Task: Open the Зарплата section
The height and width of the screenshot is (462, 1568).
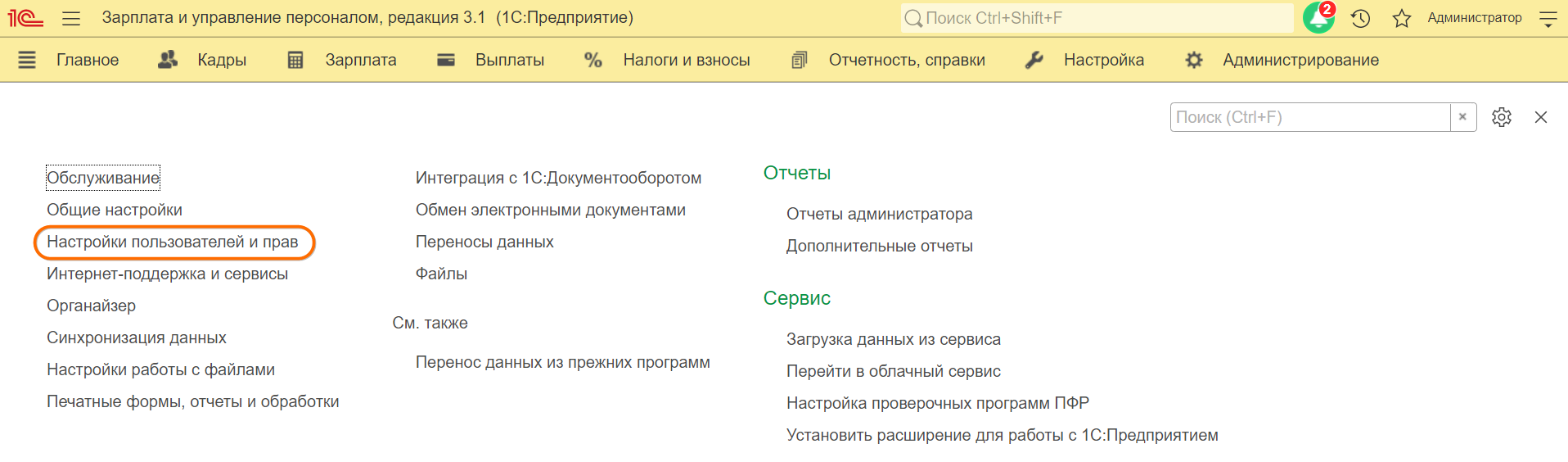Action: click(361, 60)
